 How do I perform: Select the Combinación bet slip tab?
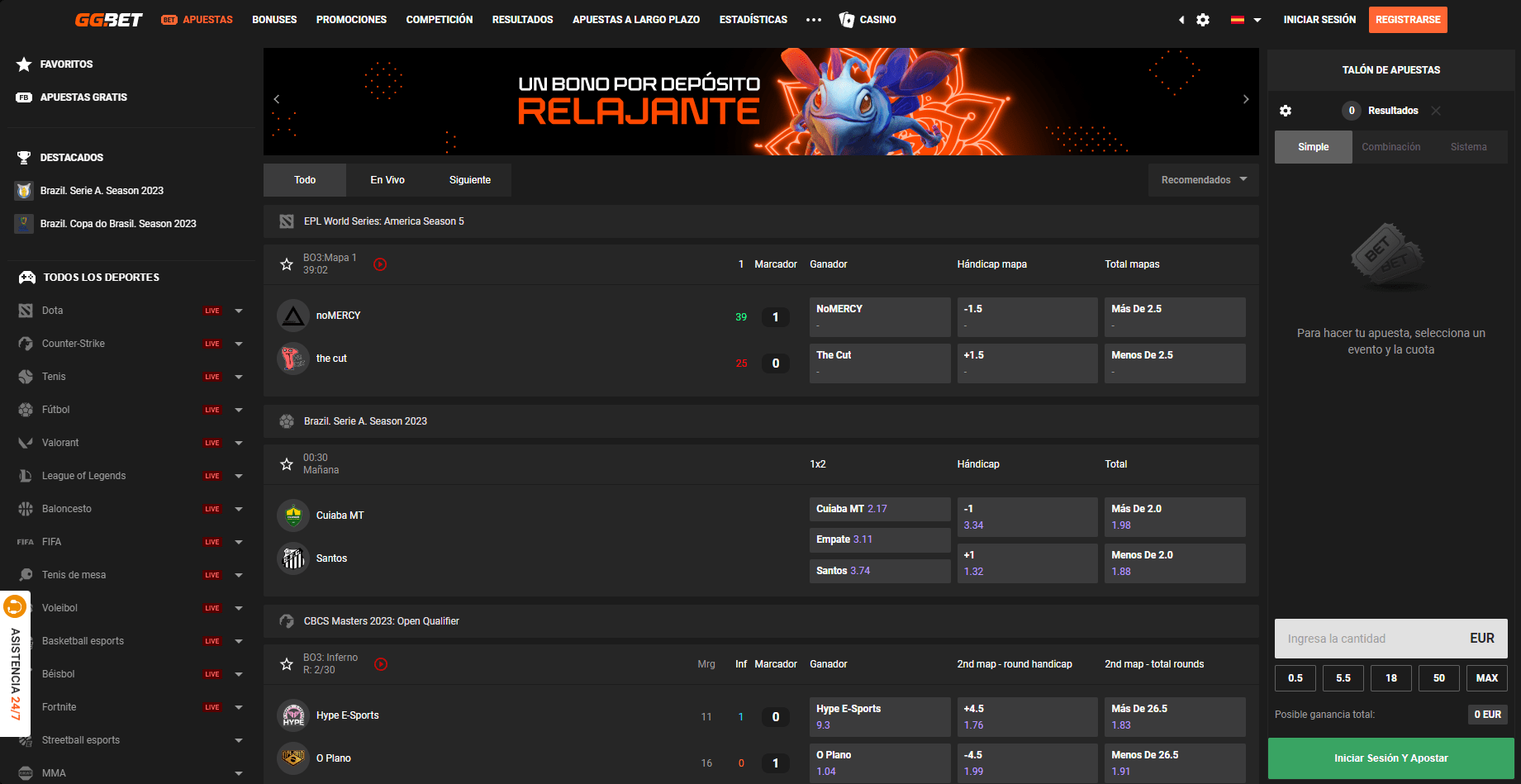click(x=1391, y=147)
